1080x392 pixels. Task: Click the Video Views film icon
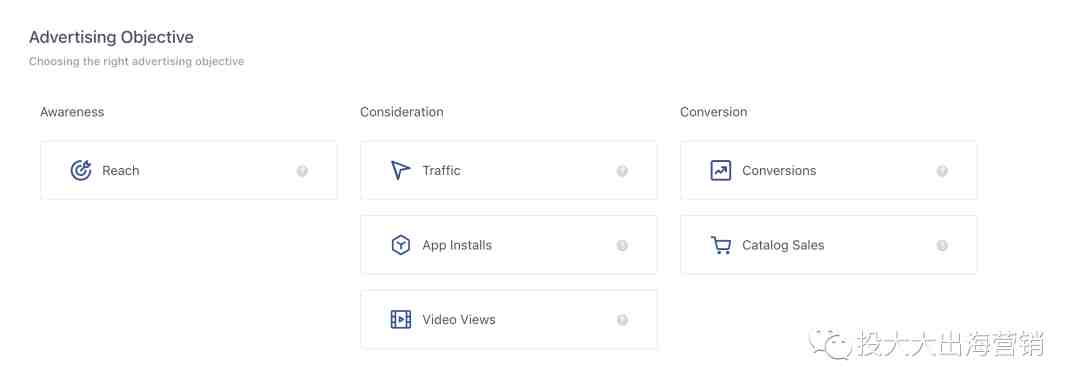[x=400, y=319]
